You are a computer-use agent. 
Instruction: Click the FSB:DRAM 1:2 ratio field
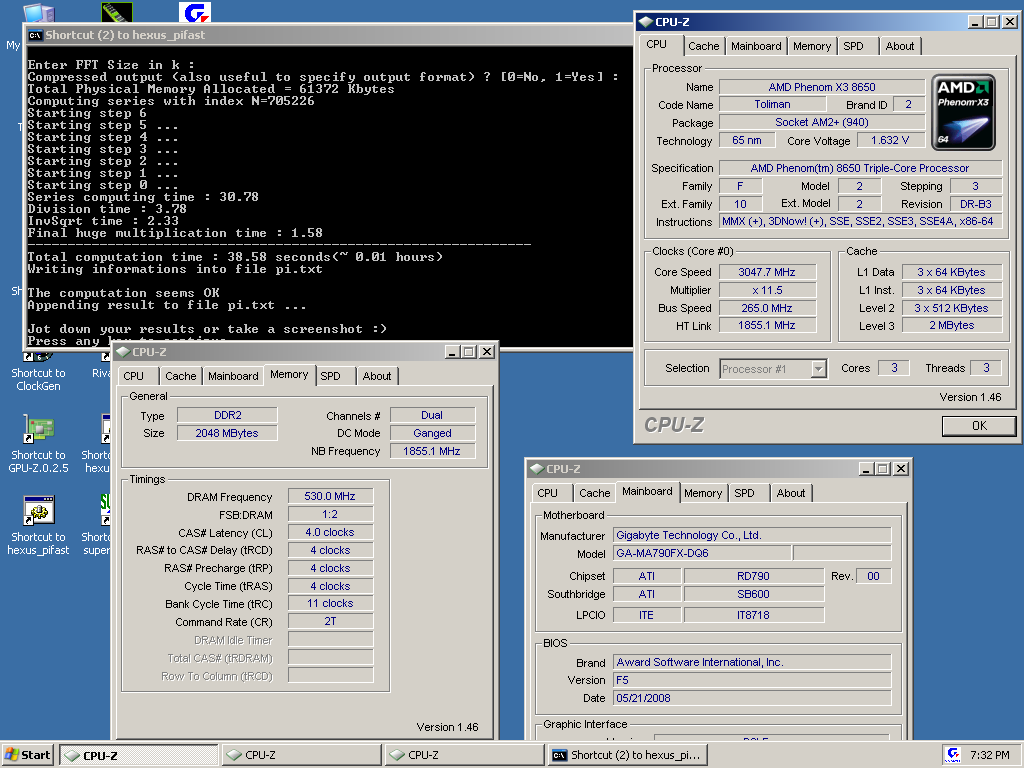pos(330,514)
